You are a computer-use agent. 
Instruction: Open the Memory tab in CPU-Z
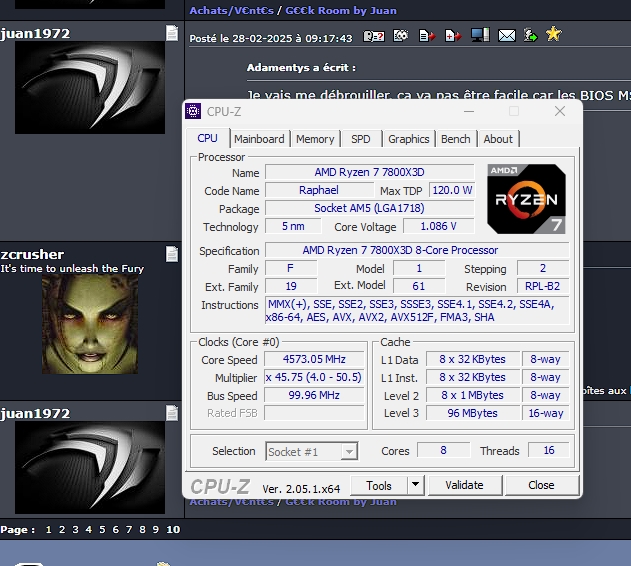315,139
